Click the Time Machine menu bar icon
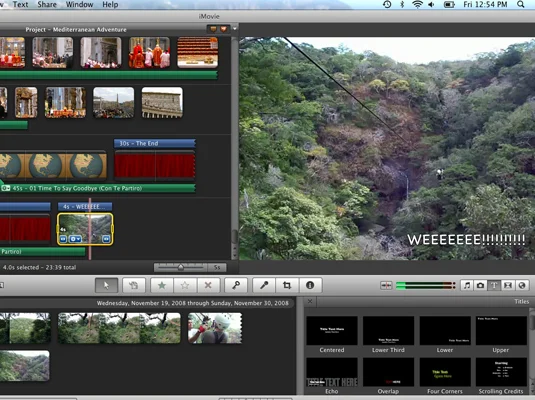535x400 pixels. click(x=387, y=4)
